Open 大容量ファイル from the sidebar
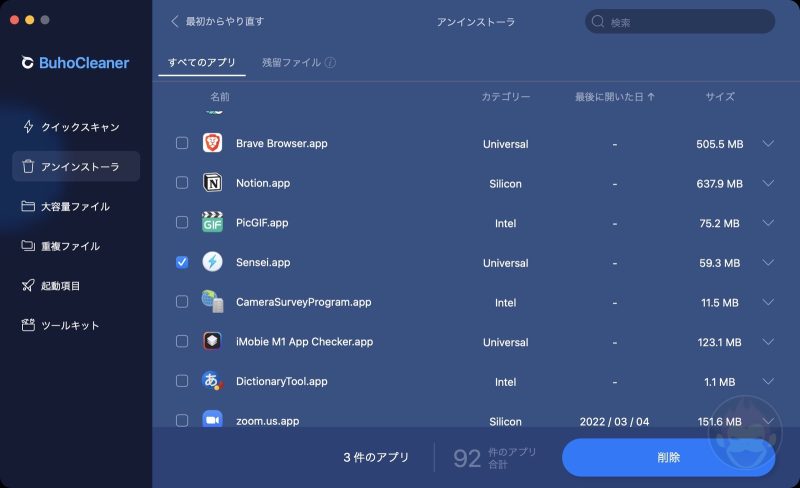 [x=76, y=207]
